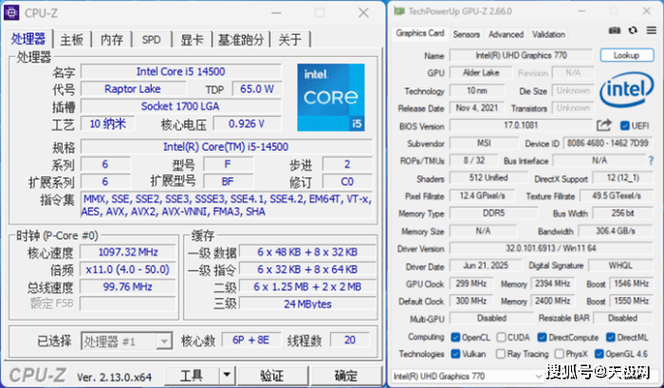Click the 名字 field Intel Core i5 14500
This screenshot has width=664, height=388.
point(181,71)
